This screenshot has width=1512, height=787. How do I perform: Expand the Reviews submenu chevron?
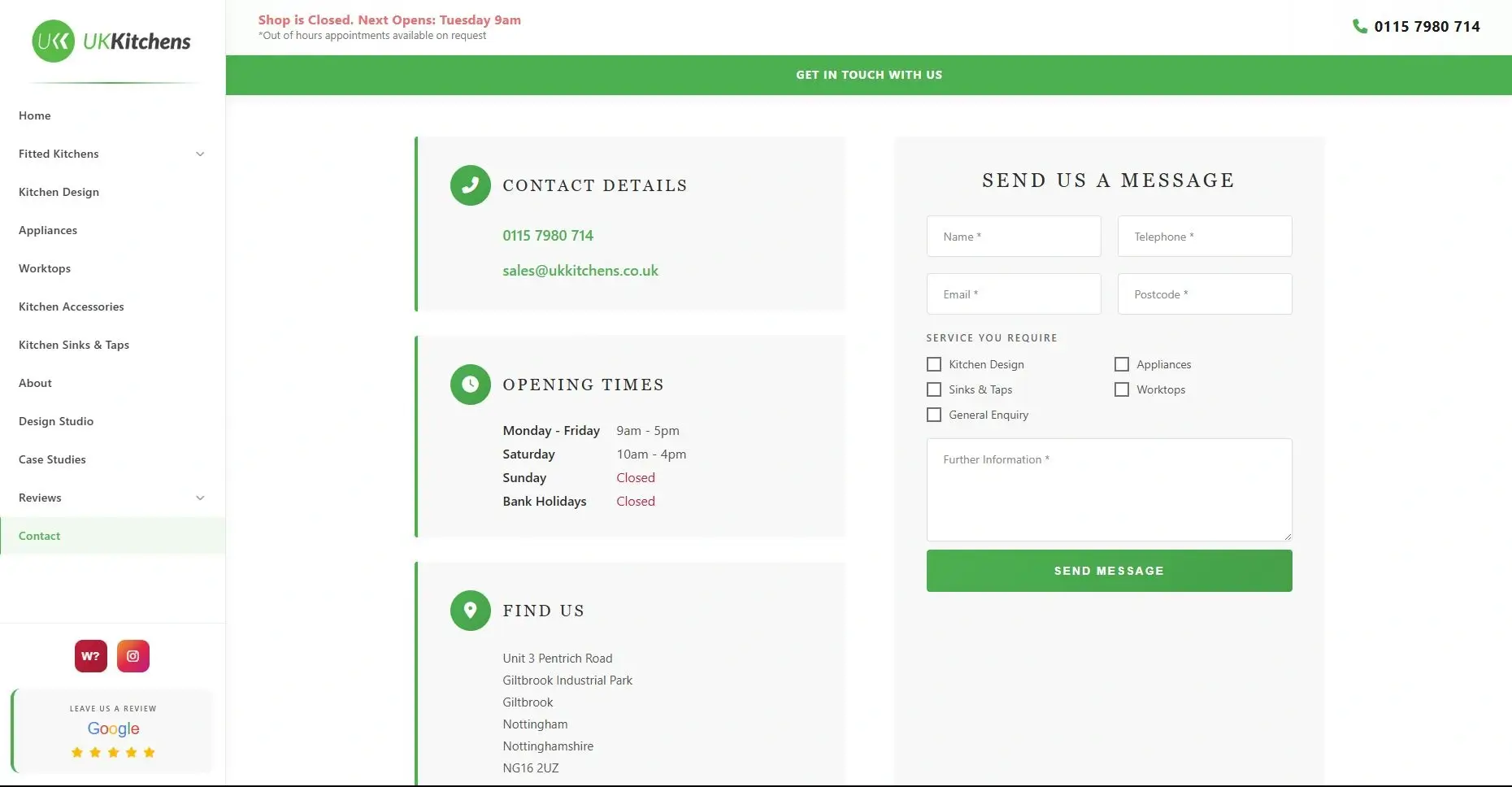click(x=200, y=498)
